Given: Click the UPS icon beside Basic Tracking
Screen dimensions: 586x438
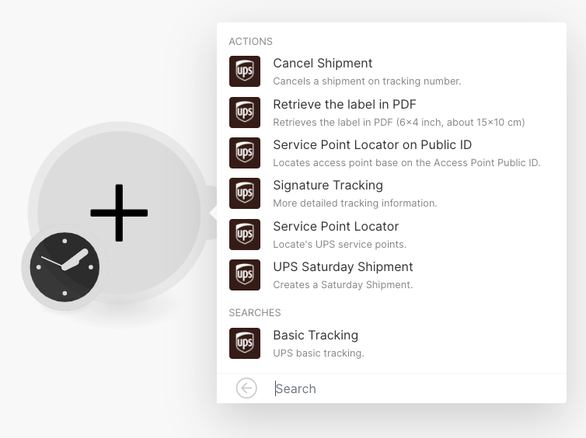Looking at the screenshot, I should 244,343.
